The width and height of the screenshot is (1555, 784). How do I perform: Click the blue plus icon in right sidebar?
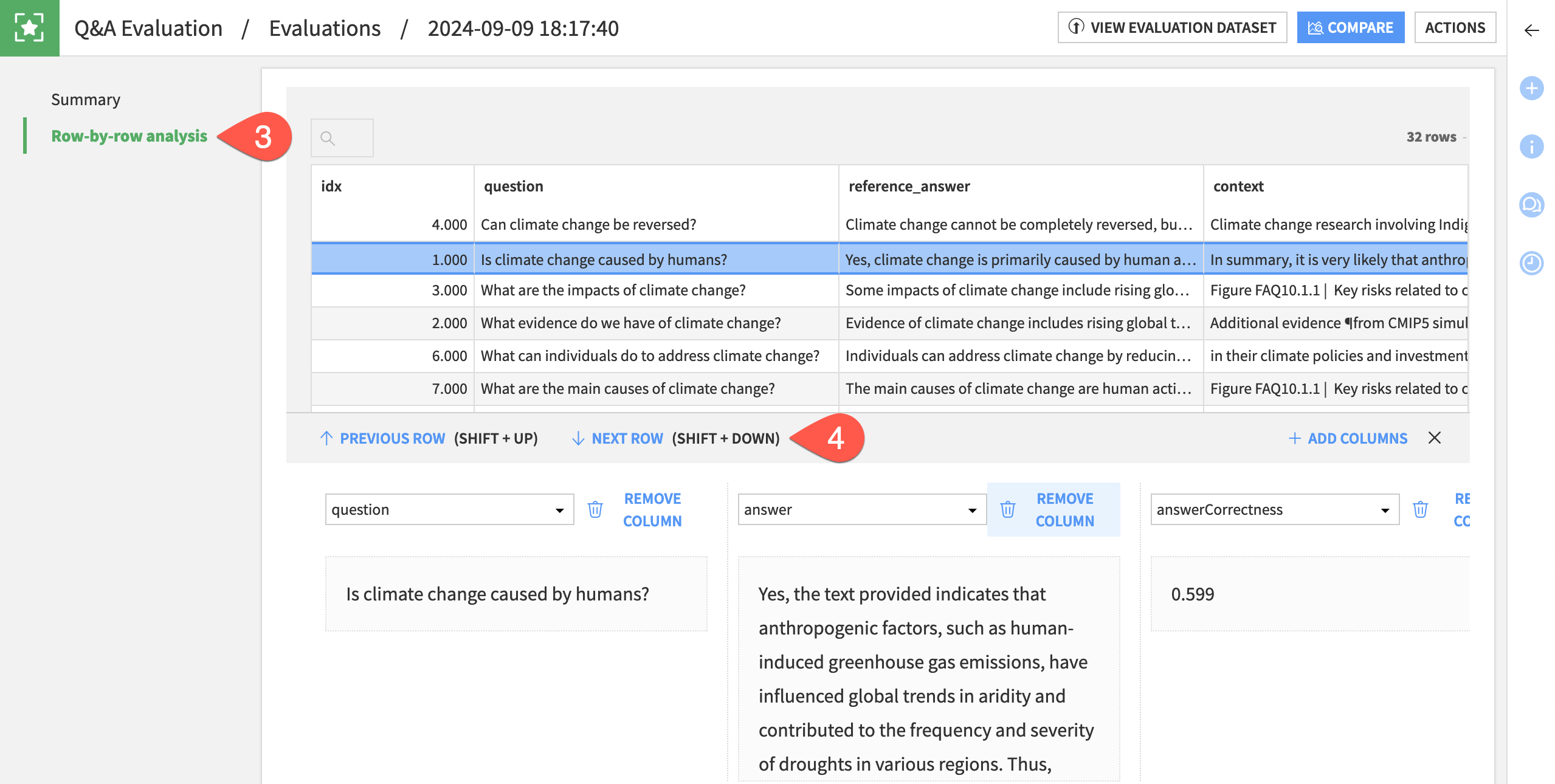(1531, 88)
